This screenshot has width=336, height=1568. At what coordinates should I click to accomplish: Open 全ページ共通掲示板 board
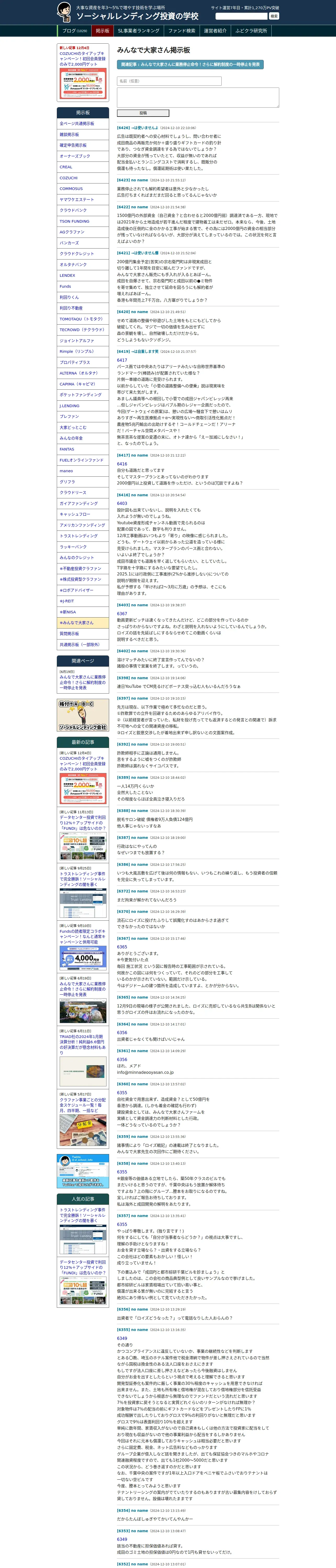(x=83, y=124)
